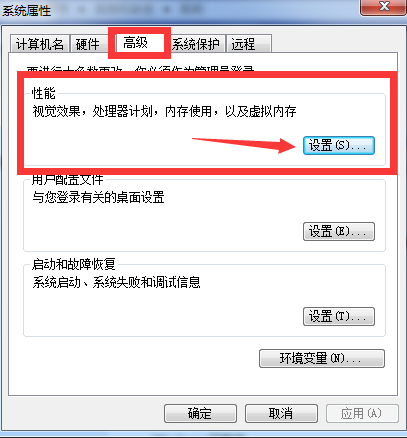This screenshot has height=438, width=407.
Task: Confirm with the 确定 button
Action: click(200, 413)
